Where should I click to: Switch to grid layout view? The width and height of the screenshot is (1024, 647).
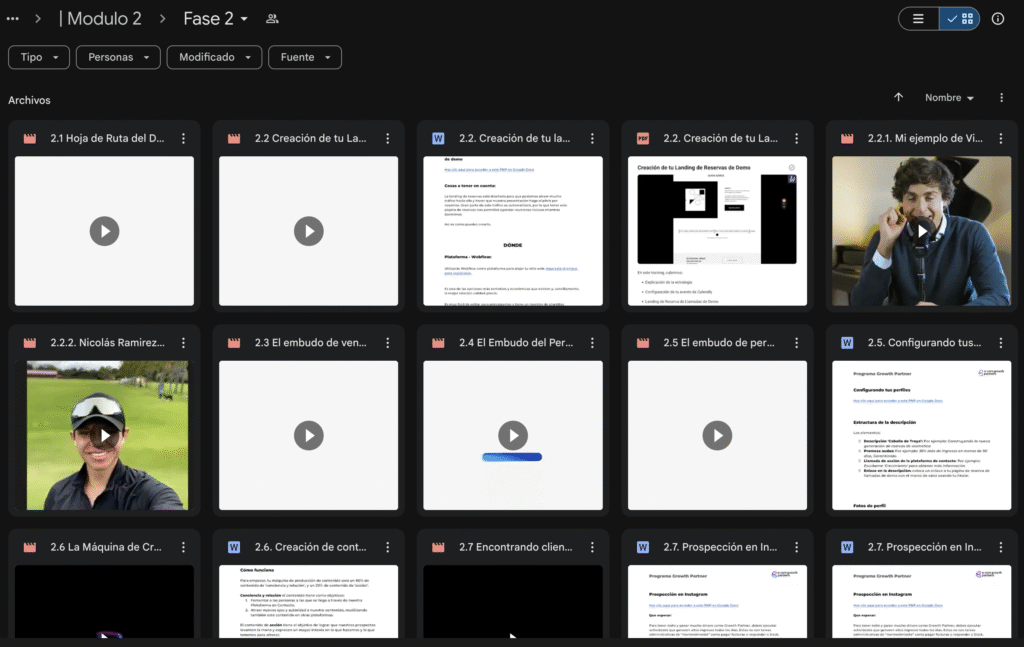[959, 19]
